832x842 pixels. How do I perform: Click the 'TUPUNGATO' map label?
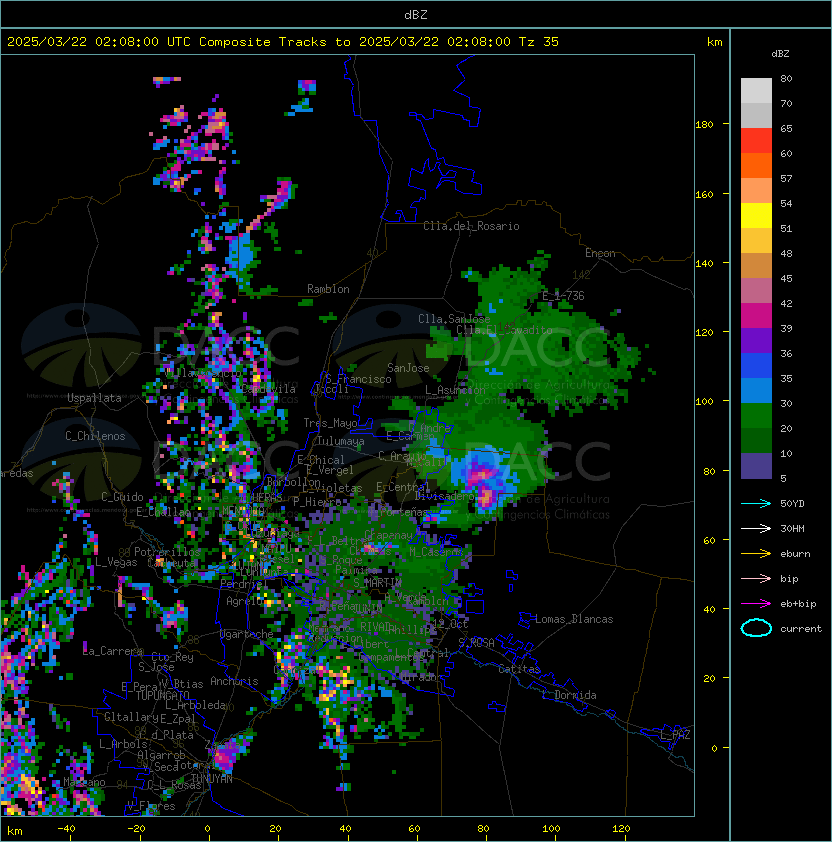point(163,695)
